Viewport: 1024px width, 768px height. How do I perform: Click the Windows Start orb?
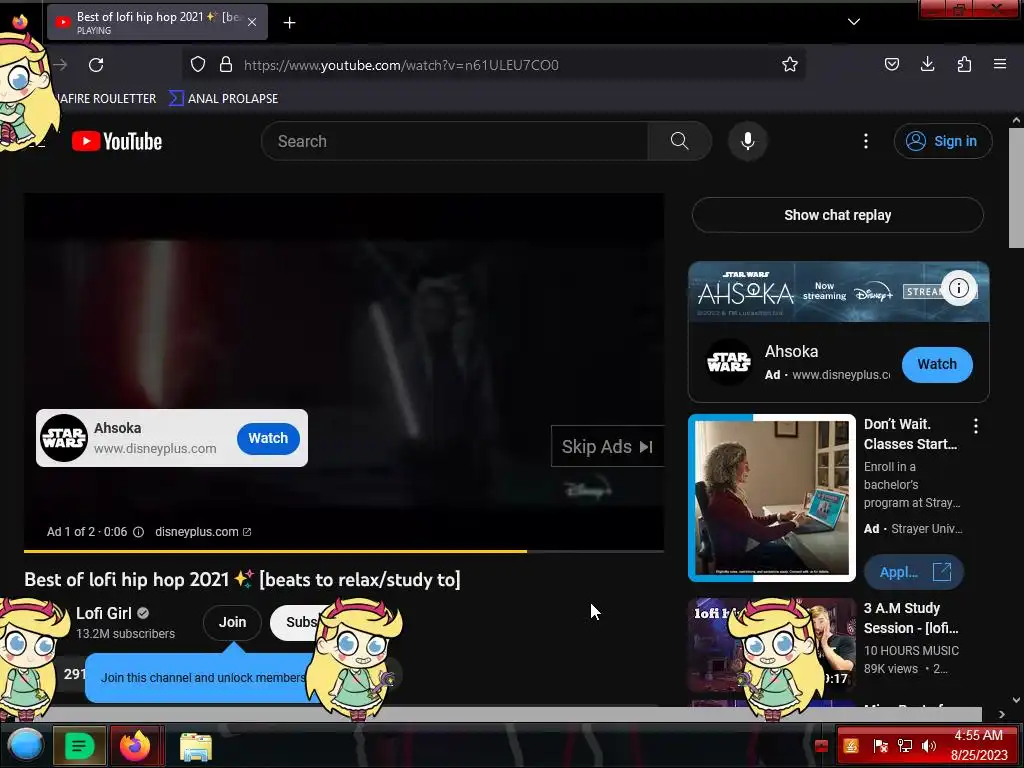point(25,745)
